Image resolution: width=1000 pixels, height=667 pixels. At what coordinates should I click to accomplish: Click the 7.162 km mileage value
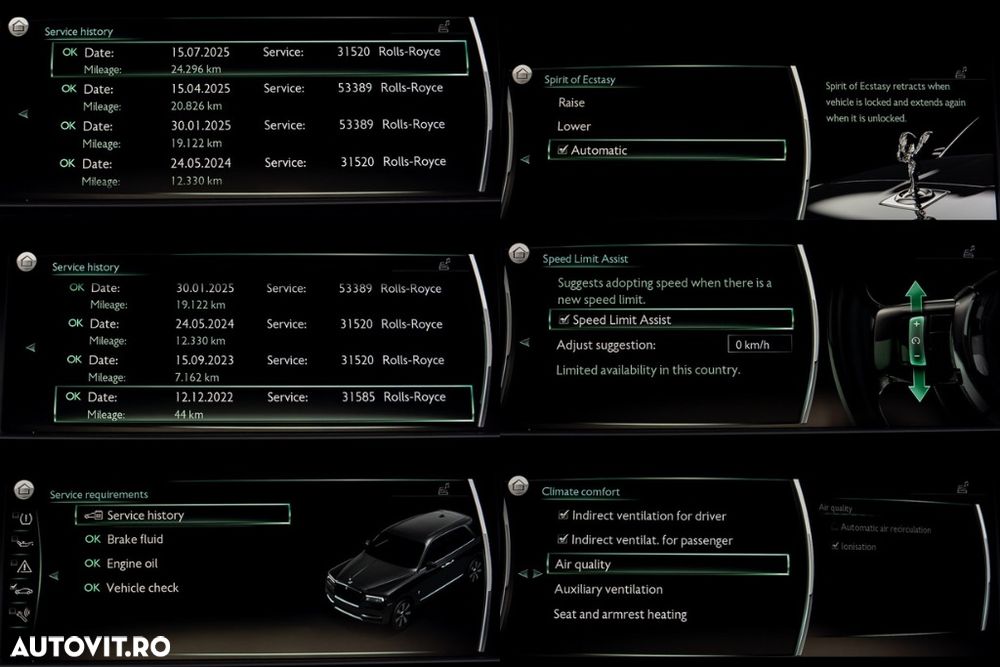197,377
